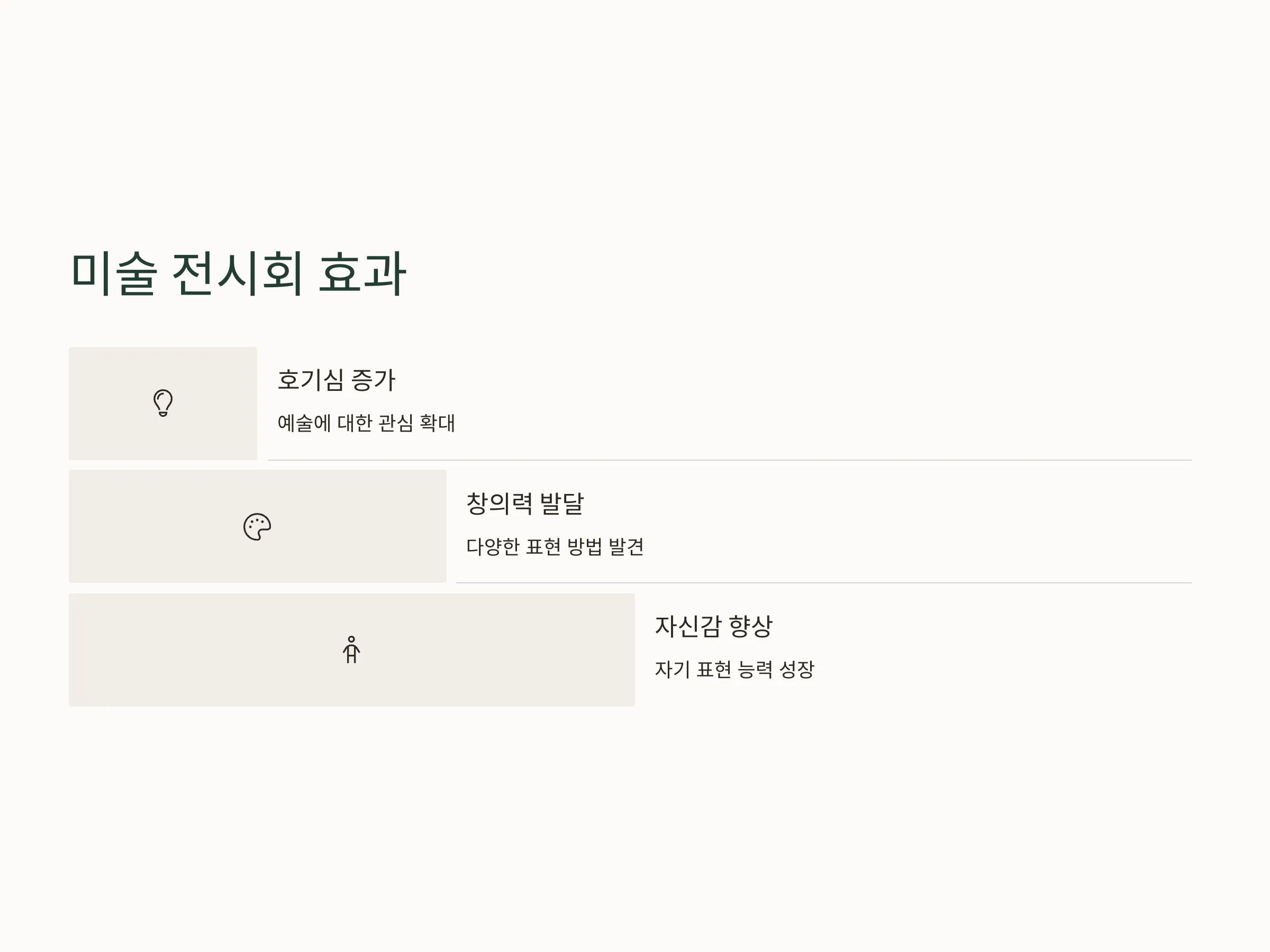Click the standing person icon
This screenshot has width=1270, height=952.
click(351, 649)
